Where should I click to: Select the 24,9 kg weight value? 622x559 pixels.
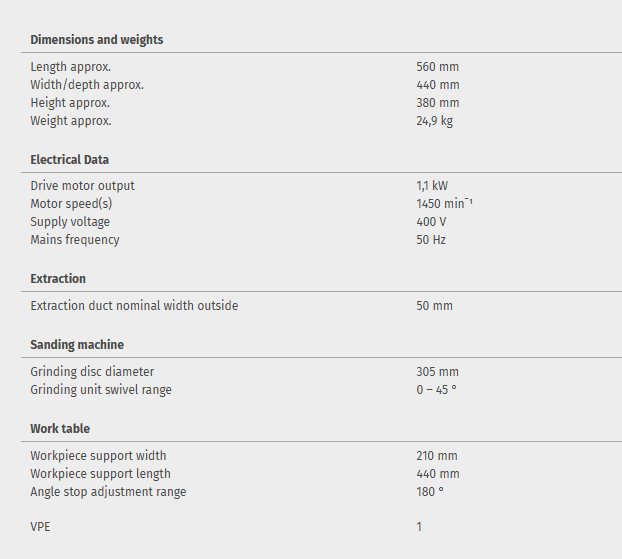(x=435, y=121)
